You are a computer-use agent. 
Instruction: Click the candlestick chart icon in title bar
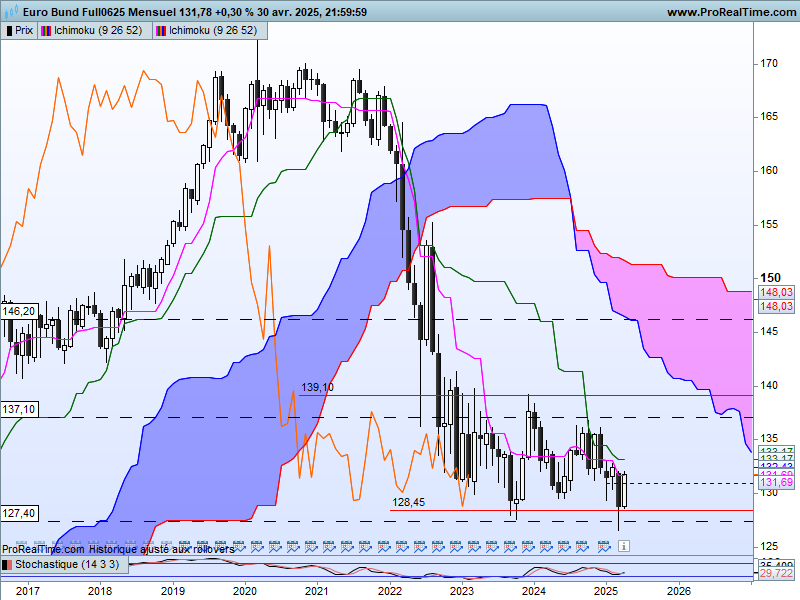coord(10,11)
